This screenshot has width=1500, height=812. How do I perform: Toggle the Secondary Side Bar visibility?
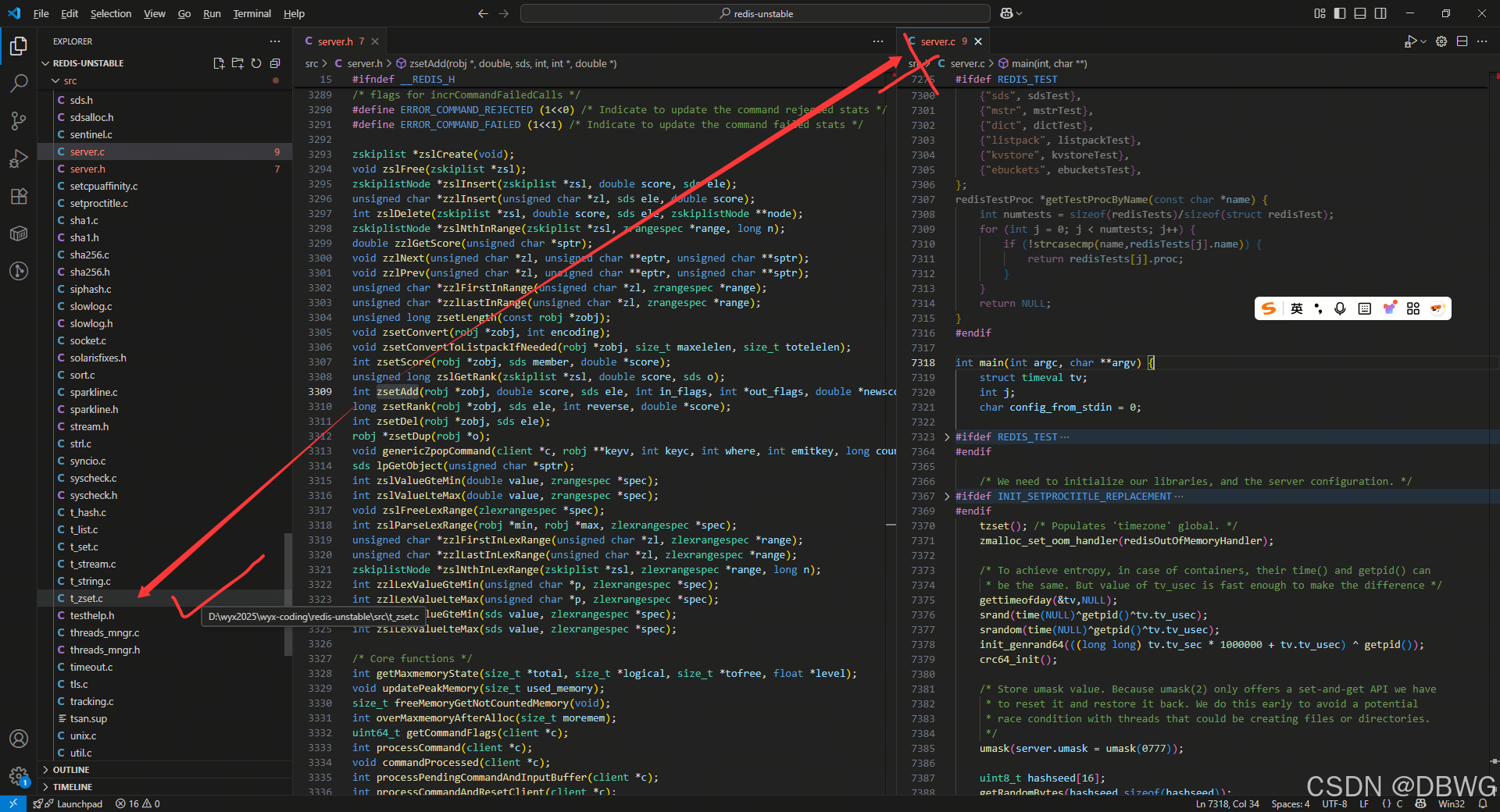coord(1380,13)
